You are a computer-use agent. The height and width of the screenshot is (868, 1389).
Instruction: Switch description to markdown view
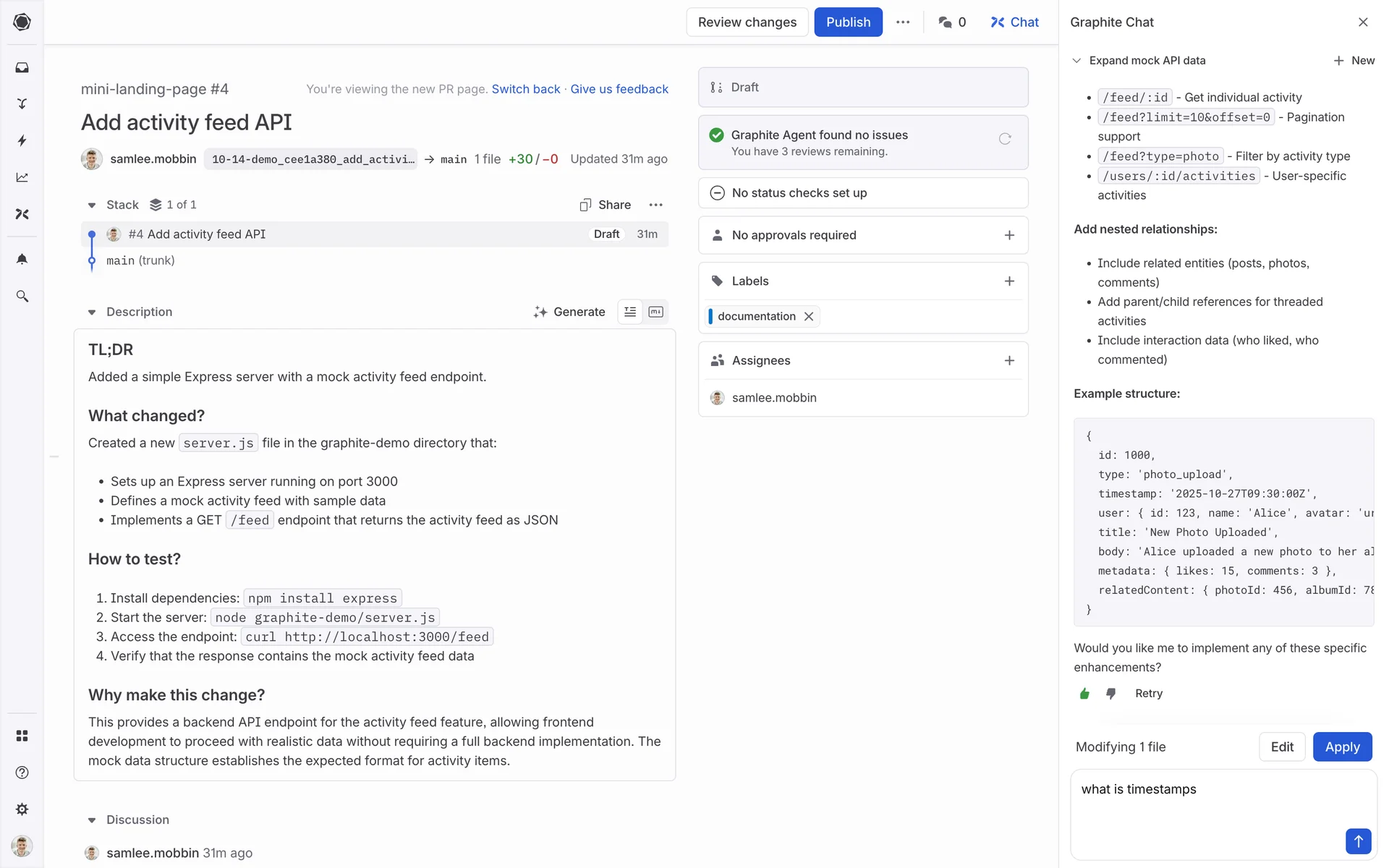tap(656, 312)
